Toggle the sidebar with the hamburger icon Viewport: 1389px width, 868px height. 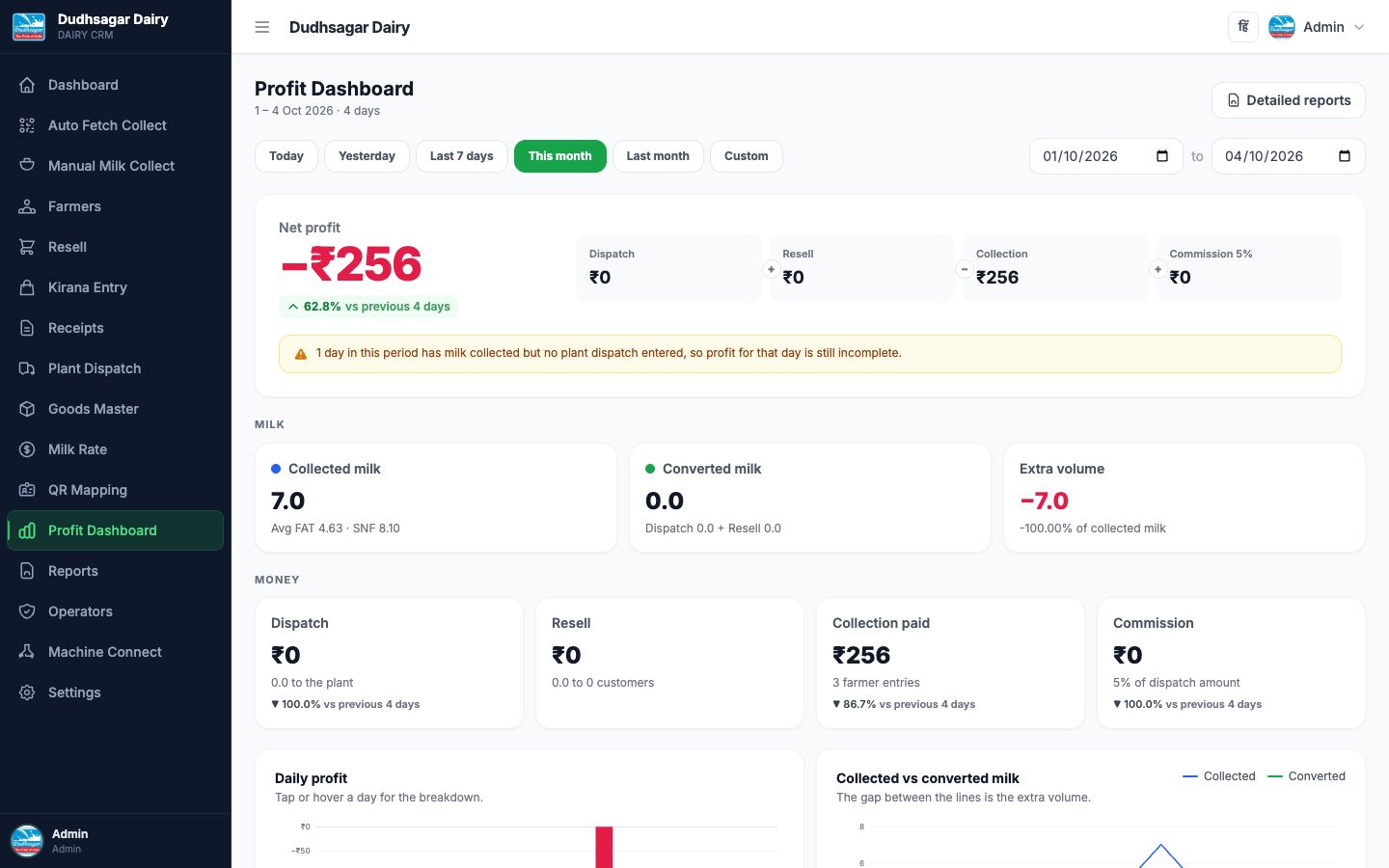(x=262, y=27)
